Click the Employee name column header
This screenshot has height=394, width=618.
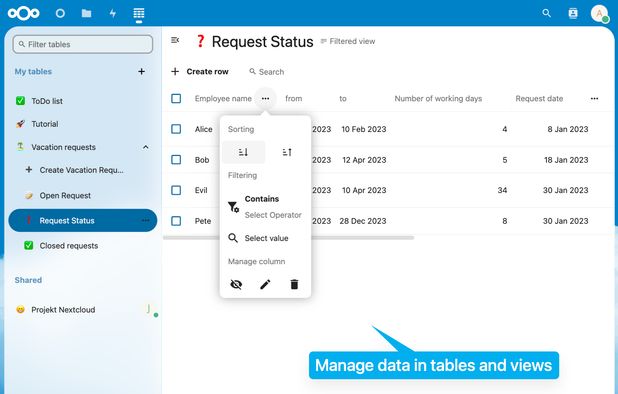[x=223, y=98]
